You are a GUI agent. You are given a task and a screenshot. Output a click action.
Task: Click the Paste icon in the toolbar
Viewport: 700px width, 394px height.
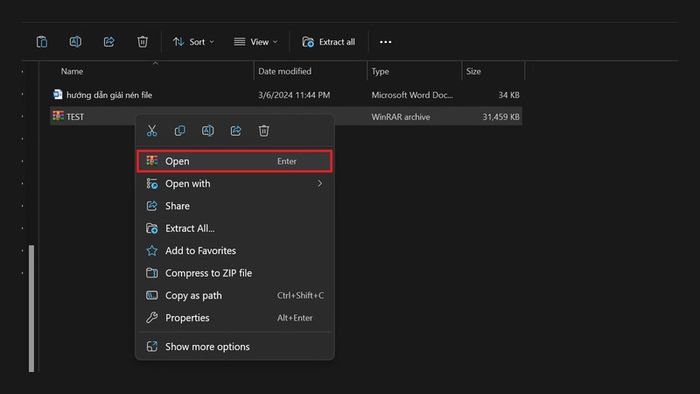coord(42,42)
